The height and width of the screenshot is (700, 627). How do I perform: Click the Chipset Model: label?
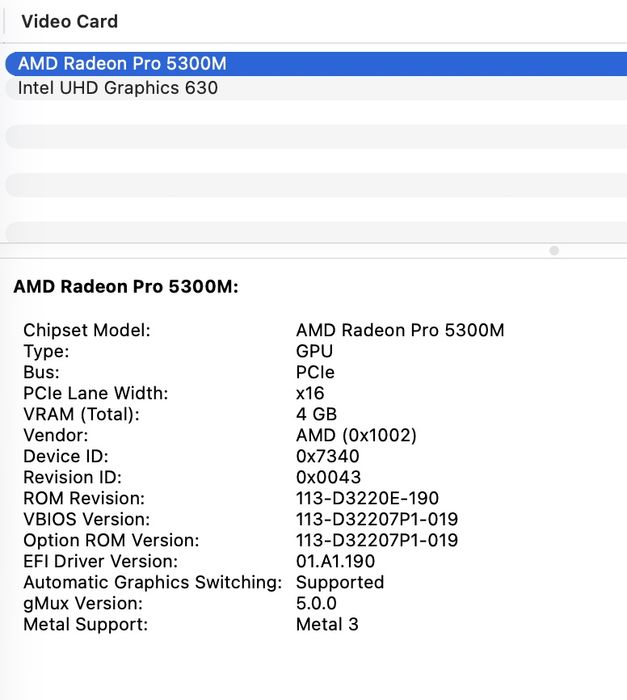[87, 330]
